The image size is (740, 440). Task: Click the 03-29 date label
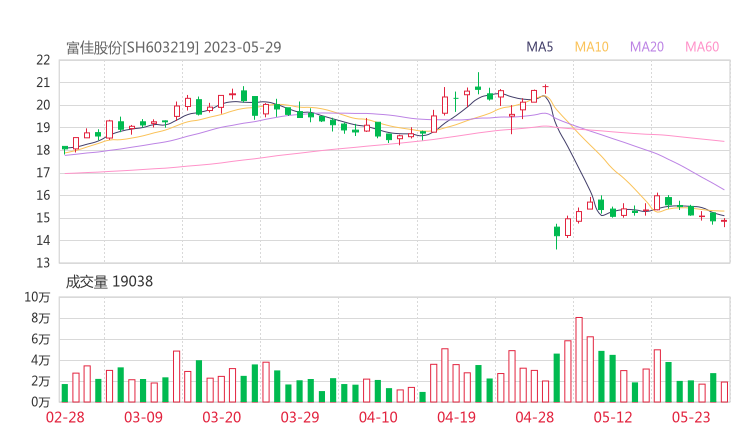click(300, 417)
